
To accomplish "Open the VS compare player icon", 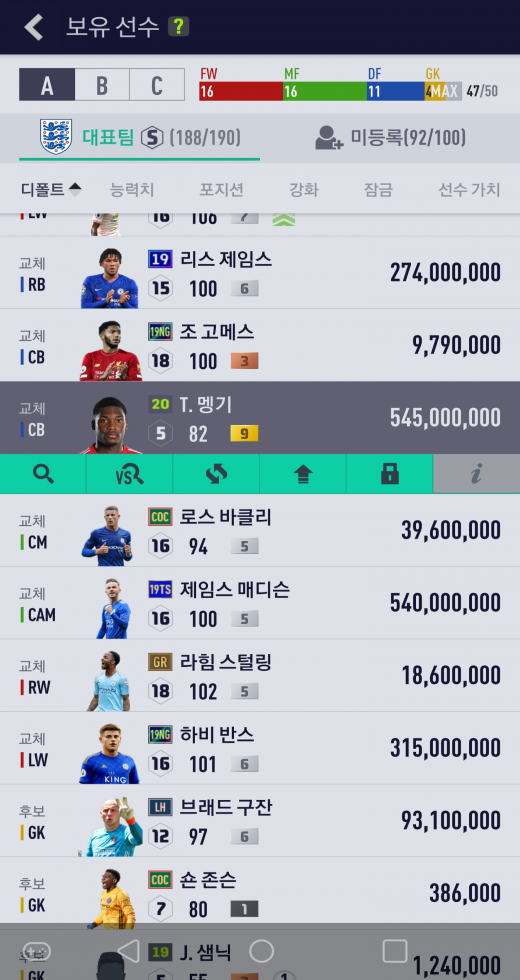I will pos(129,474).
